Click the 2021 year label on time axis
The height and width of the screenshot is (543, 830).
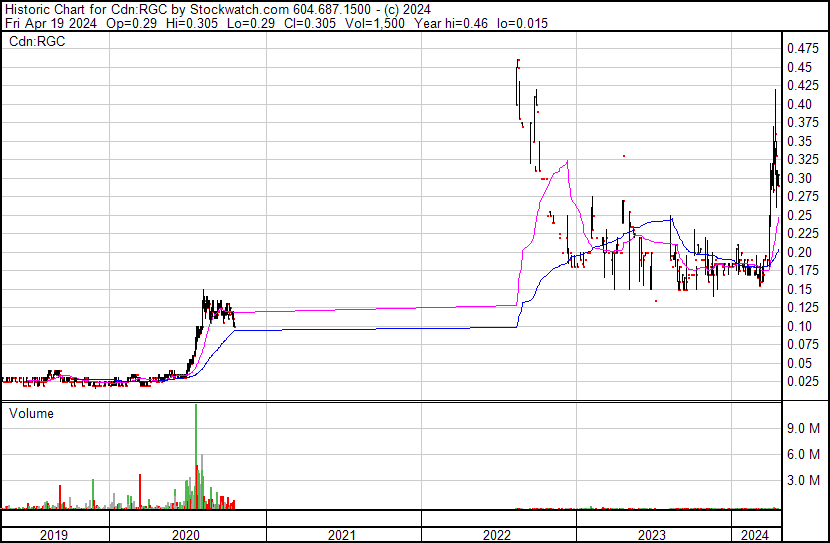(x=342, y=535)
